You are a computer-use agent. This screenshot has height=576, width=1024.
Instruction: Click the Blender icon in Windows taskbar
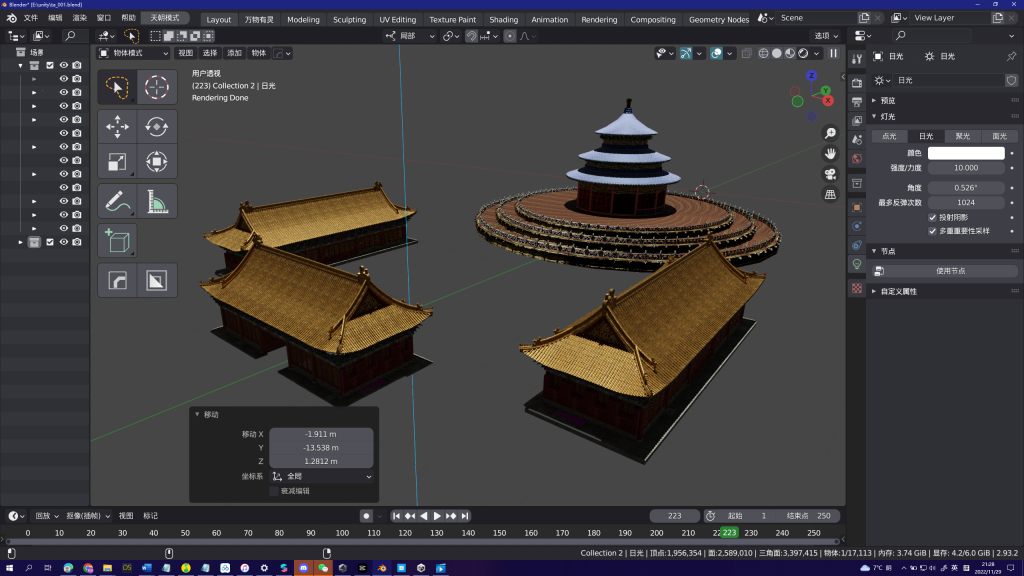(382, 568)
